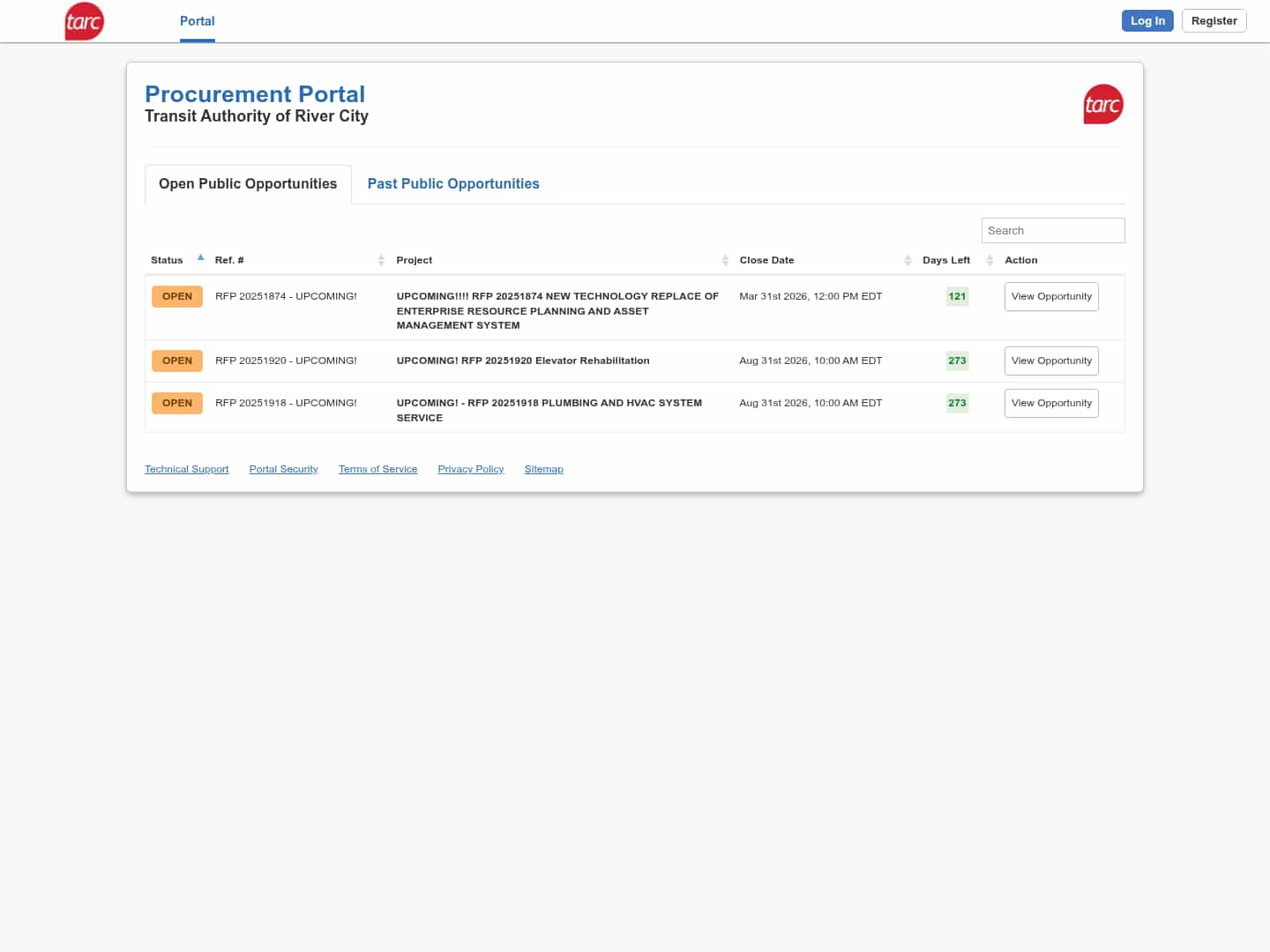Click the Register button
This screenshot has width=1270, height=952.
click(1214, 21)
